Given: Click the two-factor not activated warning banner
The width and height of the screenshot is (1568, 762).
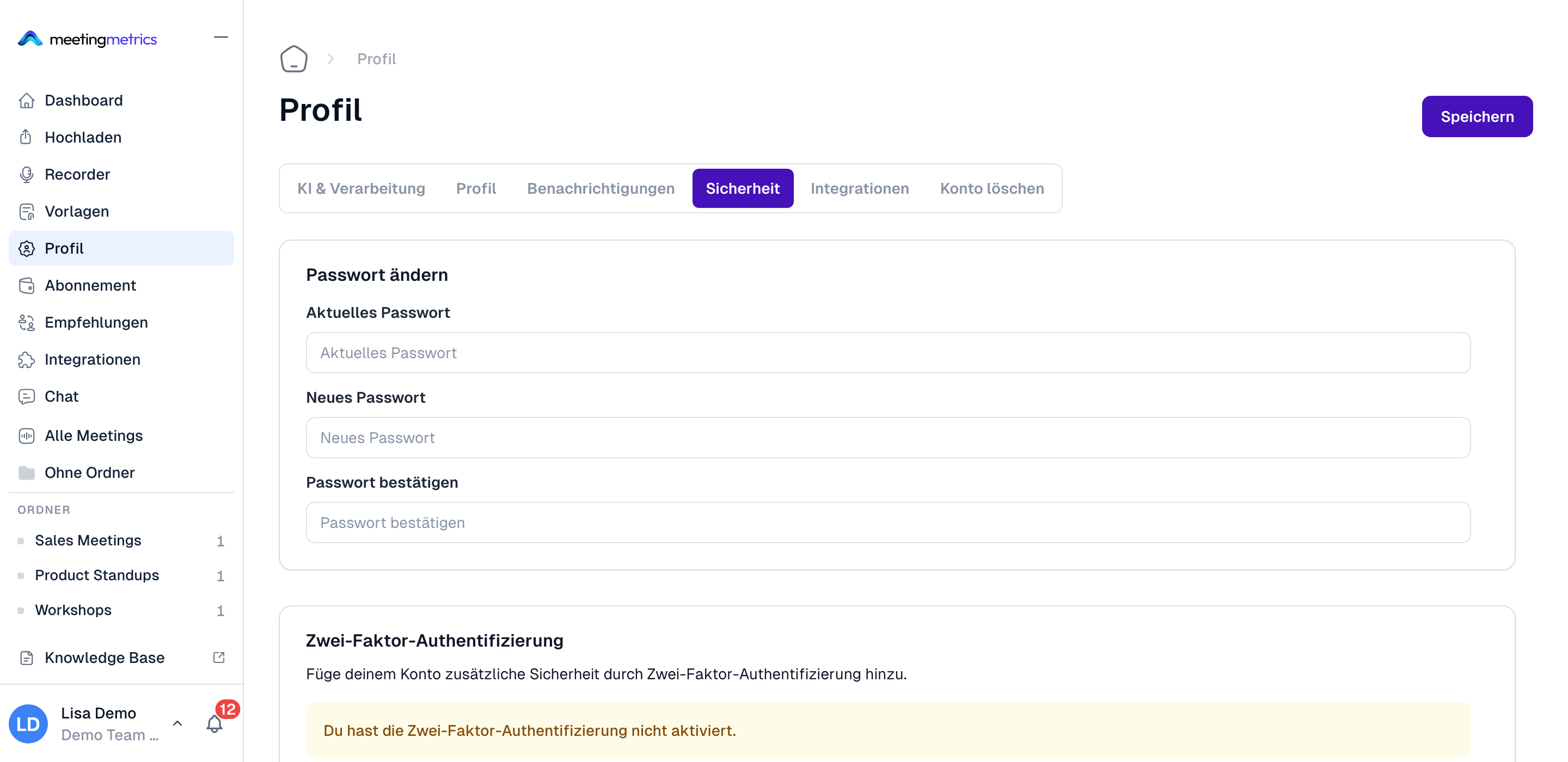Looking at the screenshot, I should tap(888, 731).
